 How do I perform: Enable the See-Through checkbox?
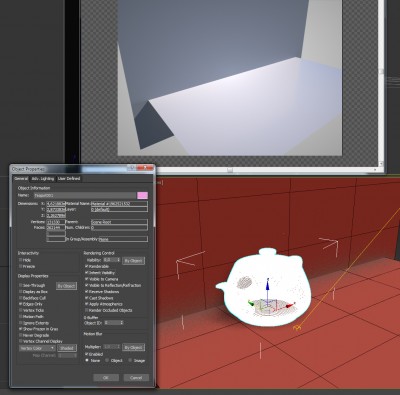tap(21, 285)
